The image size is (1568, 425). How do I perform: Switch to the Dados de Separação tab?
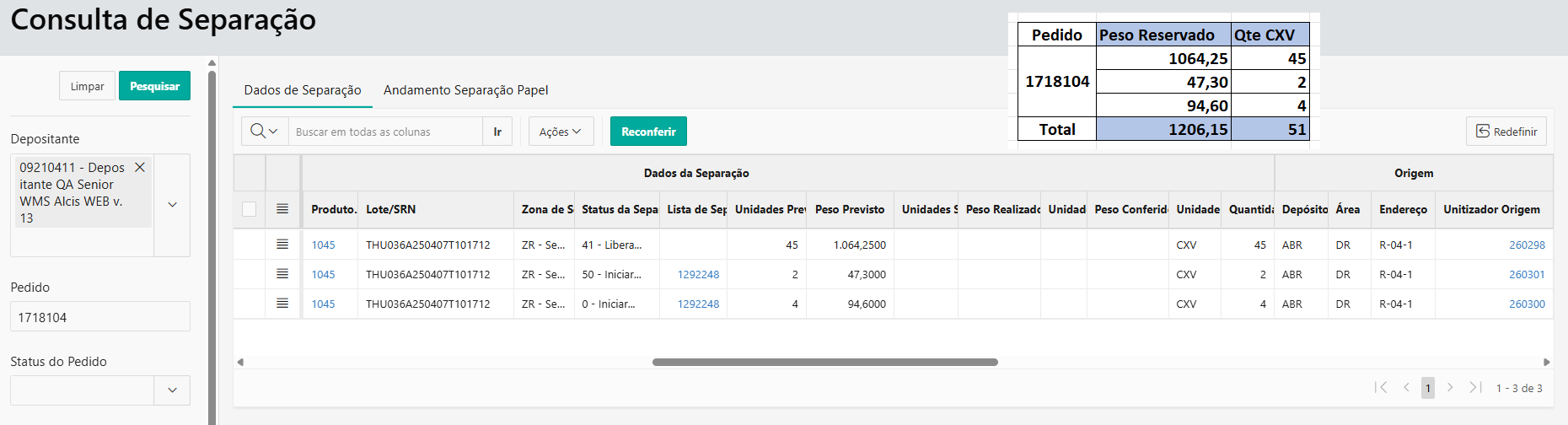click(x=303, y=90)
